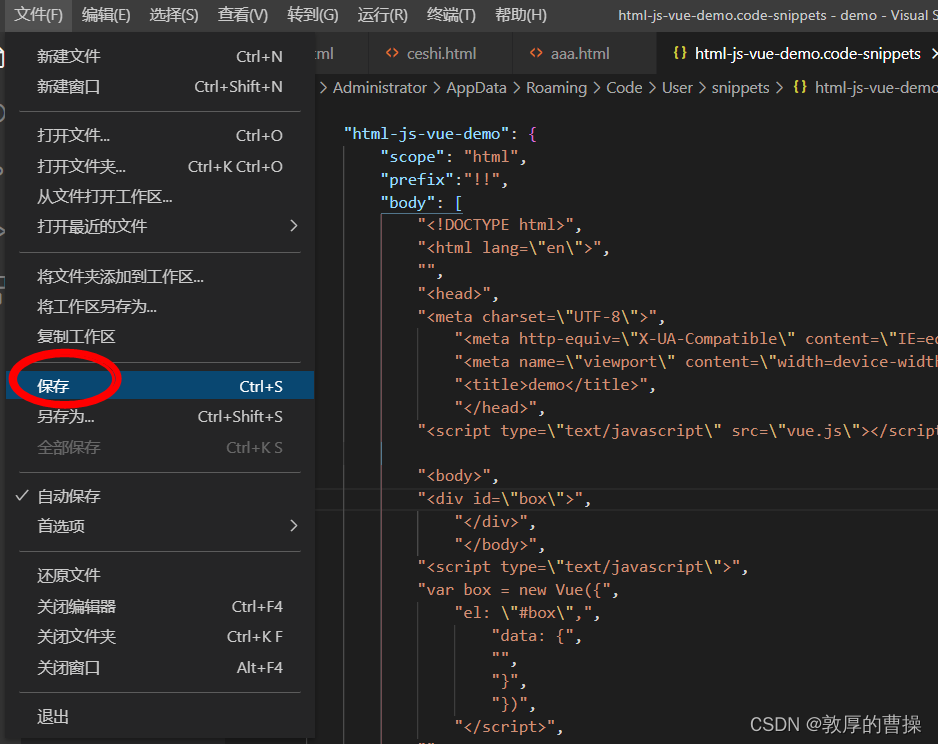Choose 将文件夹添加到工作区... entry
938x744 pixels.
pos(160,276)
